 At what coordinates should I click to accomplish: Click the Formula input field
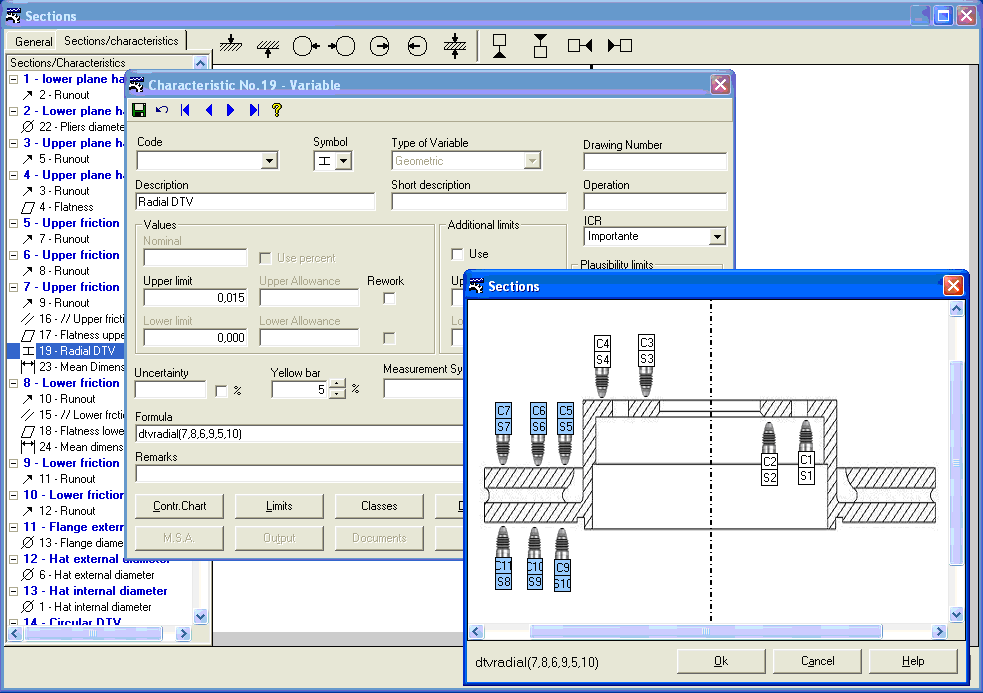coord(300,434)
